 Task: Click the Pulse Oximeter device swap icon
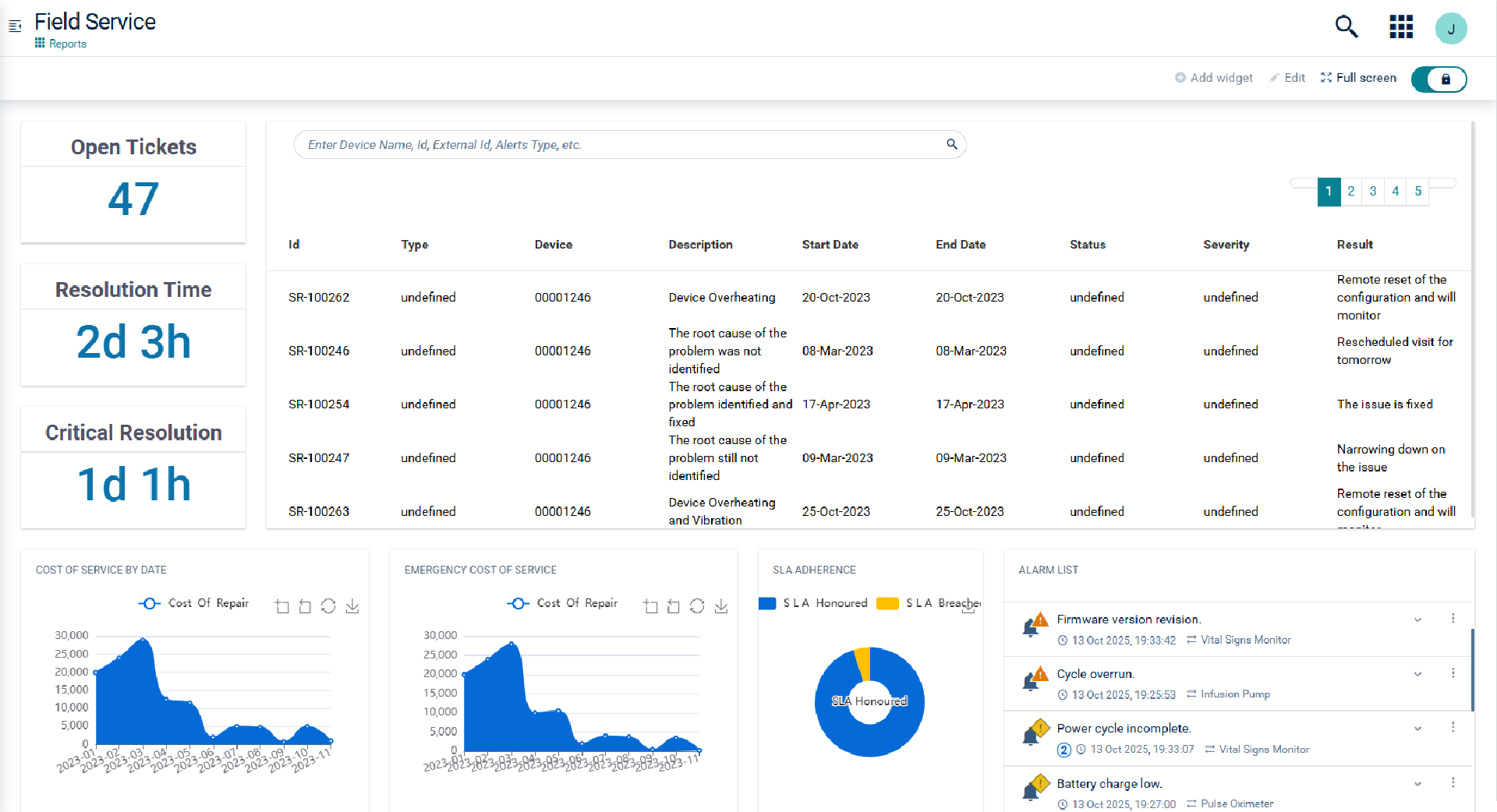pyautogui.click(x=1191, y=803)
